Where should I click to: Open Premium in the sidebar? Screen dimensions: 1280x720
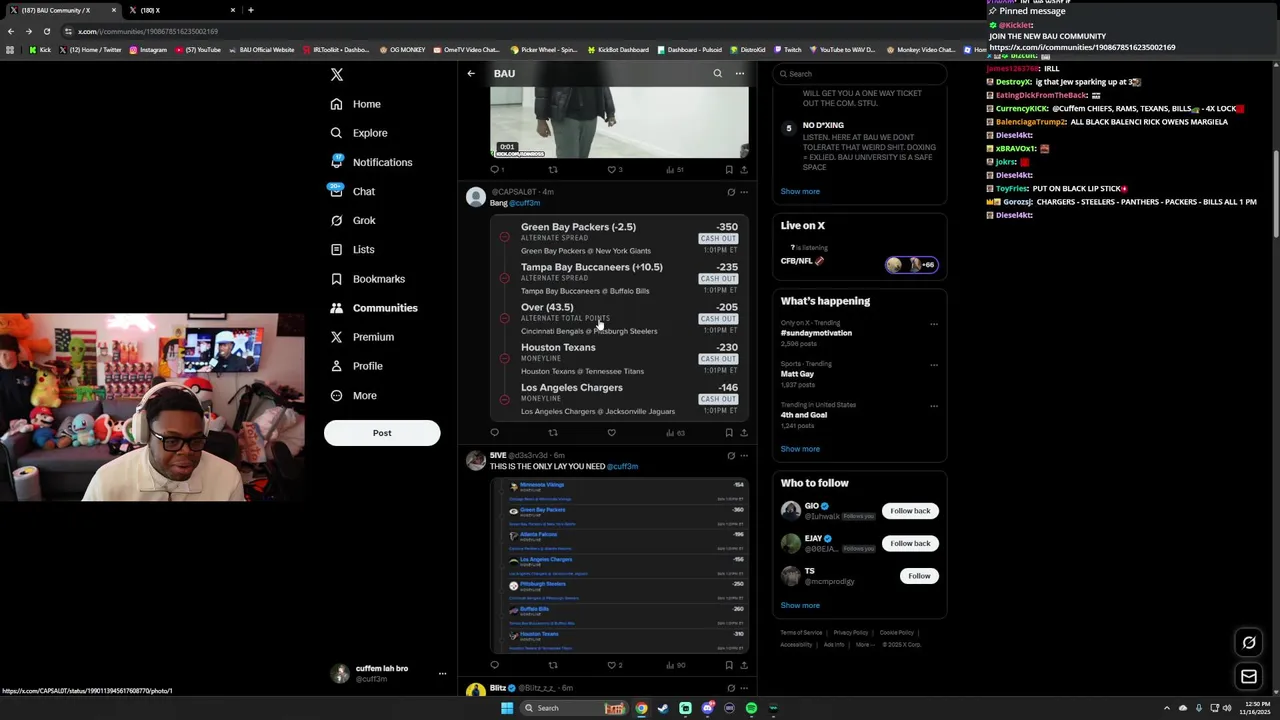tap(362, 337)
